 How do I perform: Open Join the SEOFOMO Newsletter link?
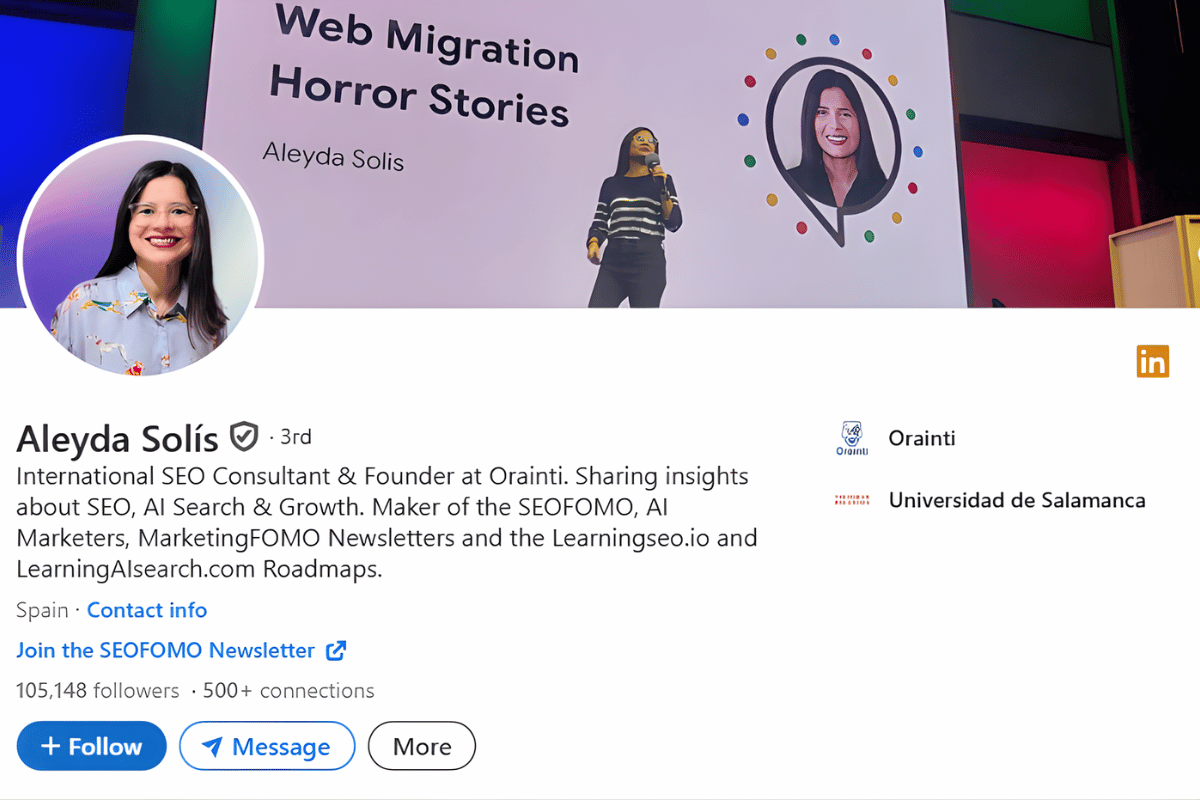165,650
